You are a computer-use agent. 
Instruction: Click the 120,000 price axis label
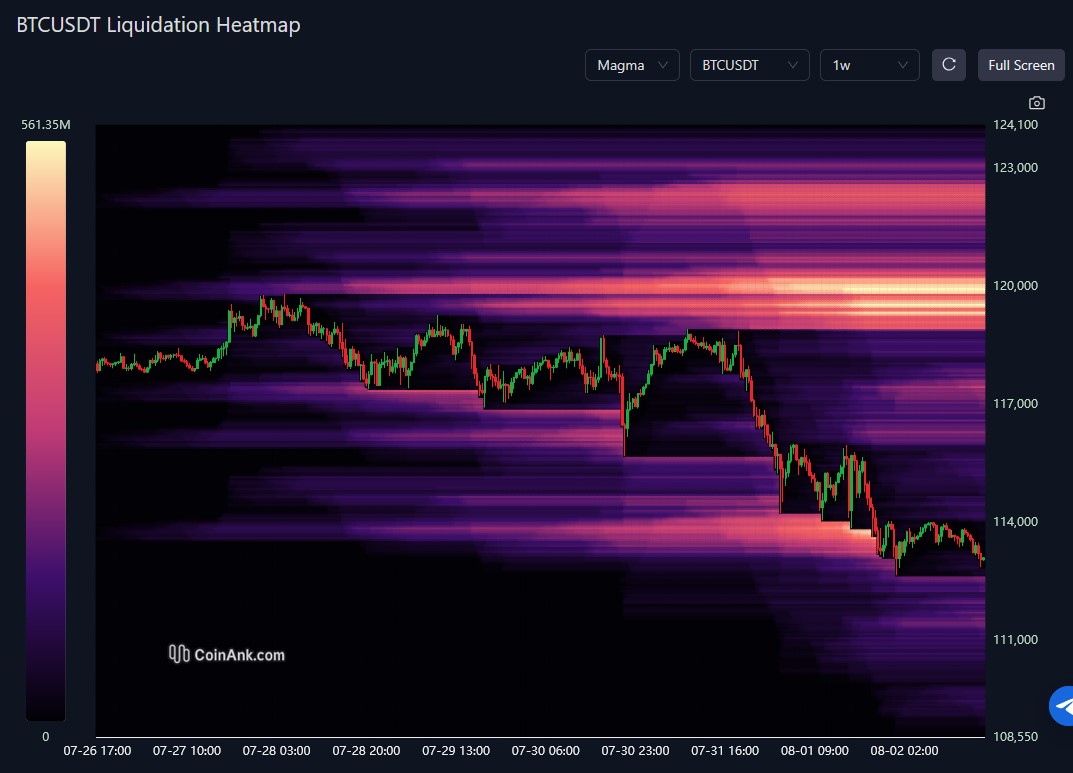coord(1016,286)
